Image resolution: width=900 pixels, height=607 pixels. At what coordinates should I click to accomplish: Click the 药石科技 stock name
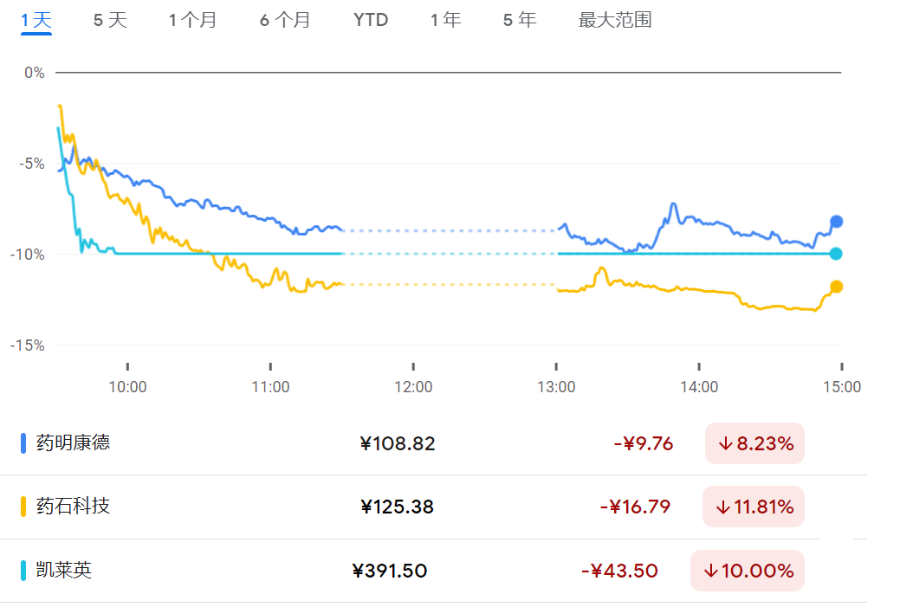pyautogui.click(x=73, y=506)
